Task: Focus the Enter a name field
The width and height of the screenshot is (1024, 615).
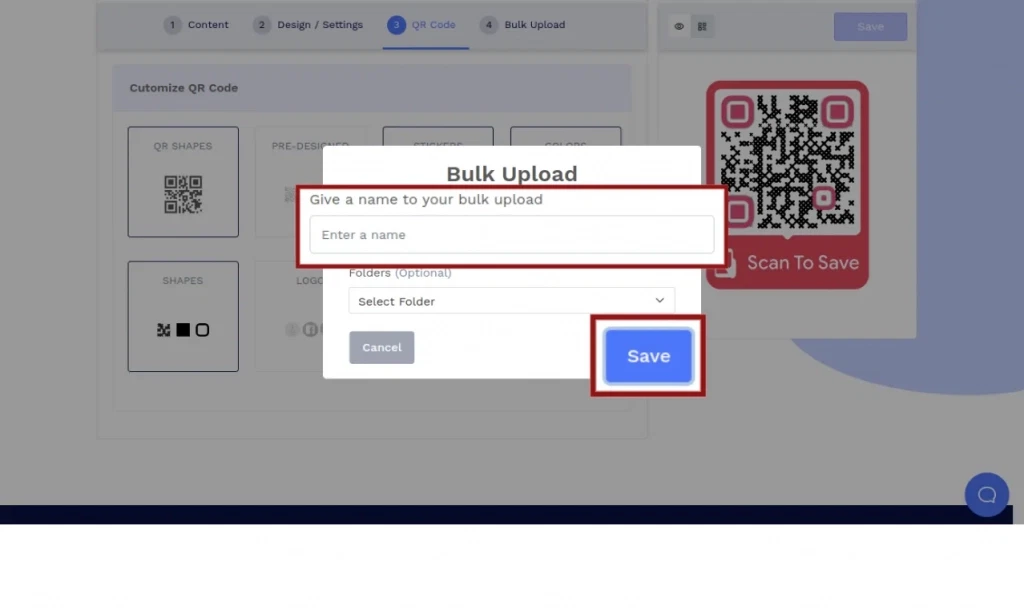Action: point(511,235)
